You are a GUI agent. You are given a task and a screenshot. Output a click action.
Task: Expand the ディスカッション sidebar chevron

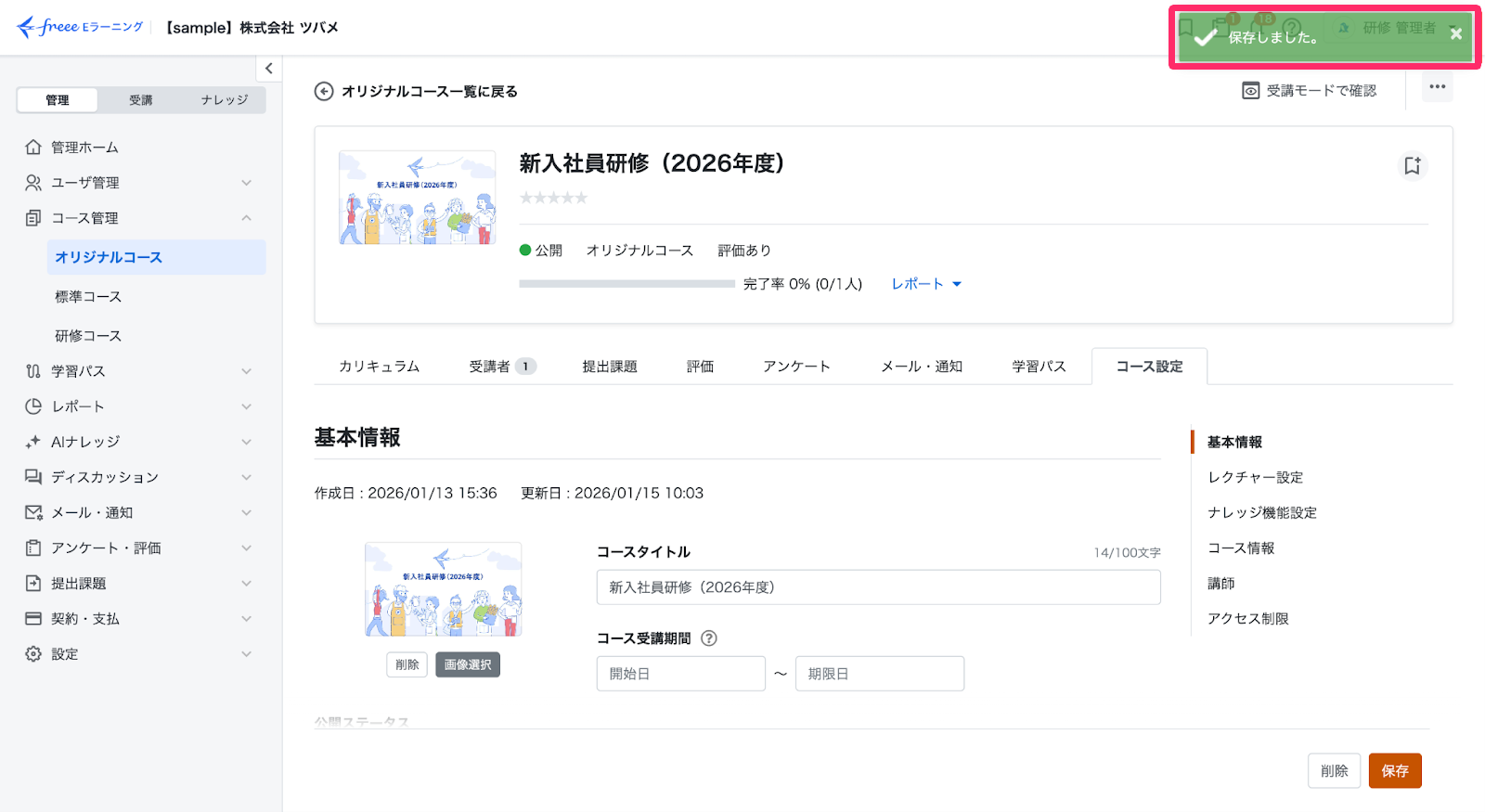[247, 477]
